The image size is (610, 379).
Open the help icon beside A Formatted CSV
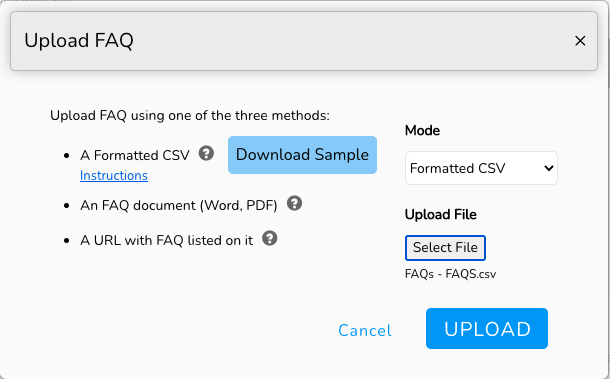point(206,153)
